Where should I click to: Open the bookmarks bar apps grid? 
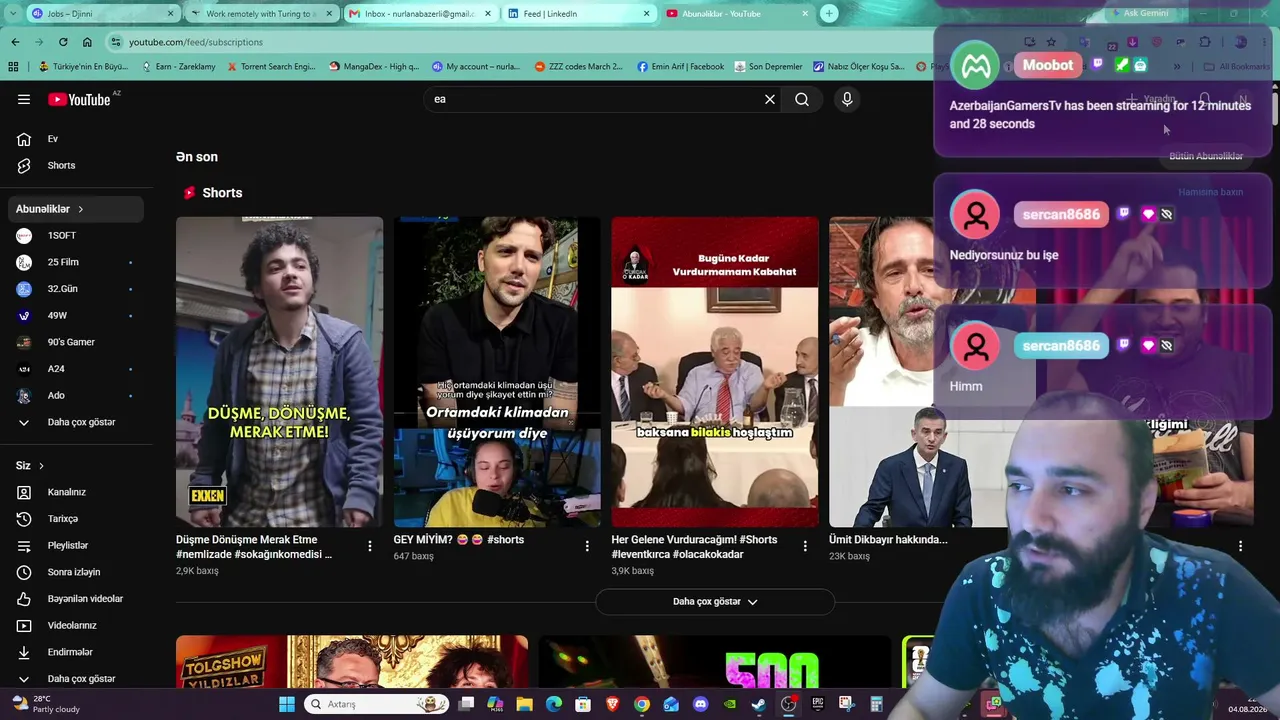point(13,67)
